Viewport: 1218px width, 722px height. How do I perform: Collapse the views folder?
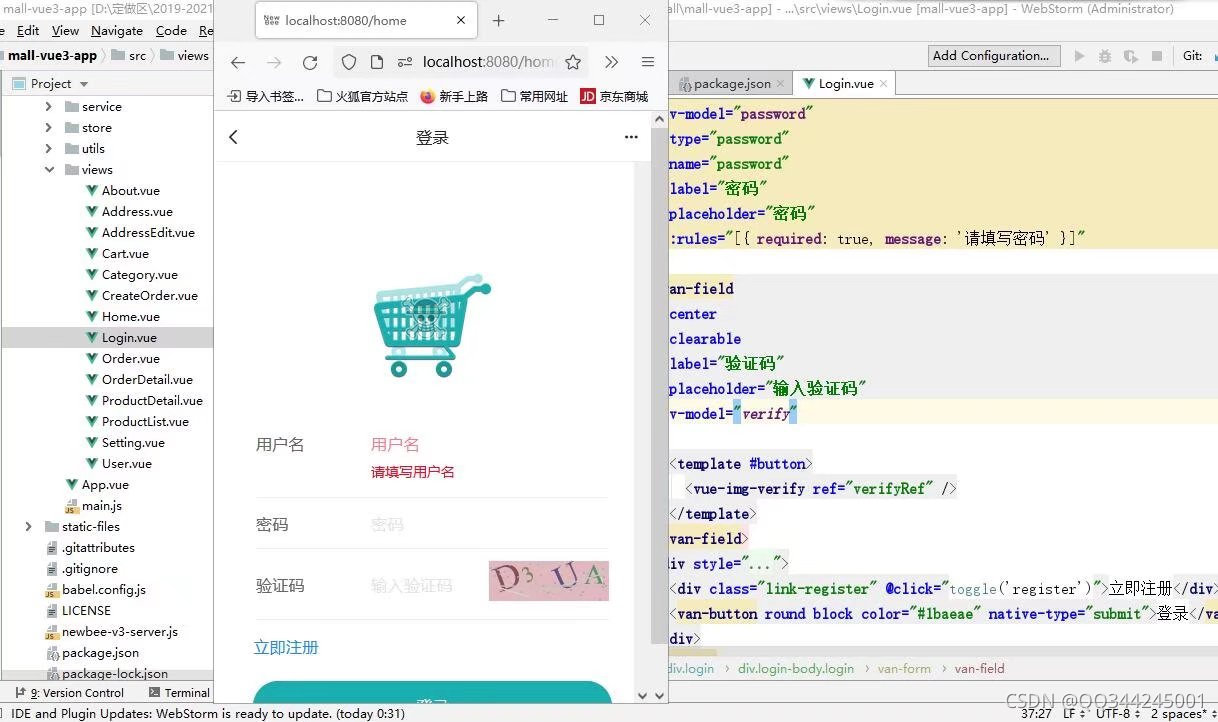[48, 169]
